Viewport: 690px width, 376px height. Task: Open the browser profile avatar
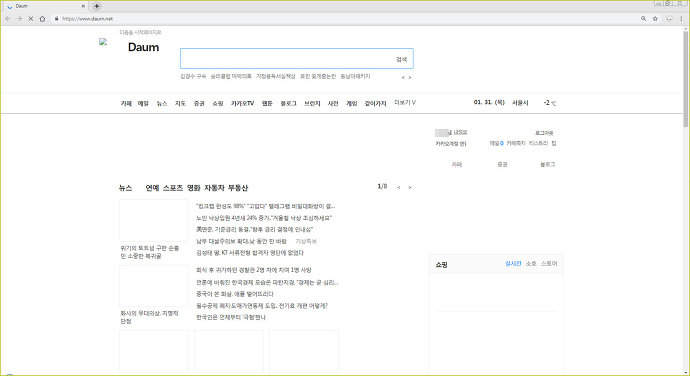coord(669,18)
